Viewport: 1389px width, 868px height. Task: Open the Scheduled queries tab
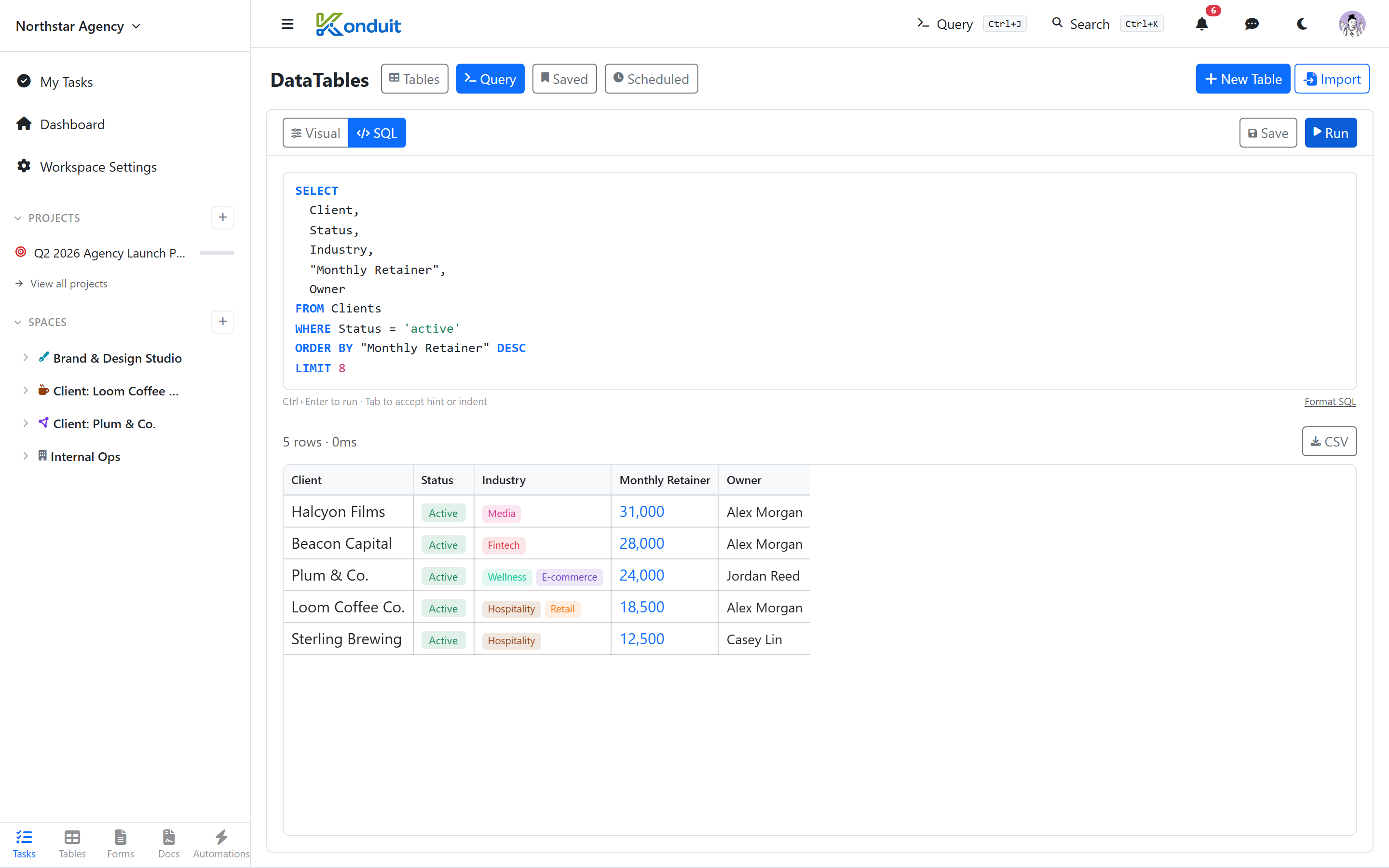tap(651, 79)
